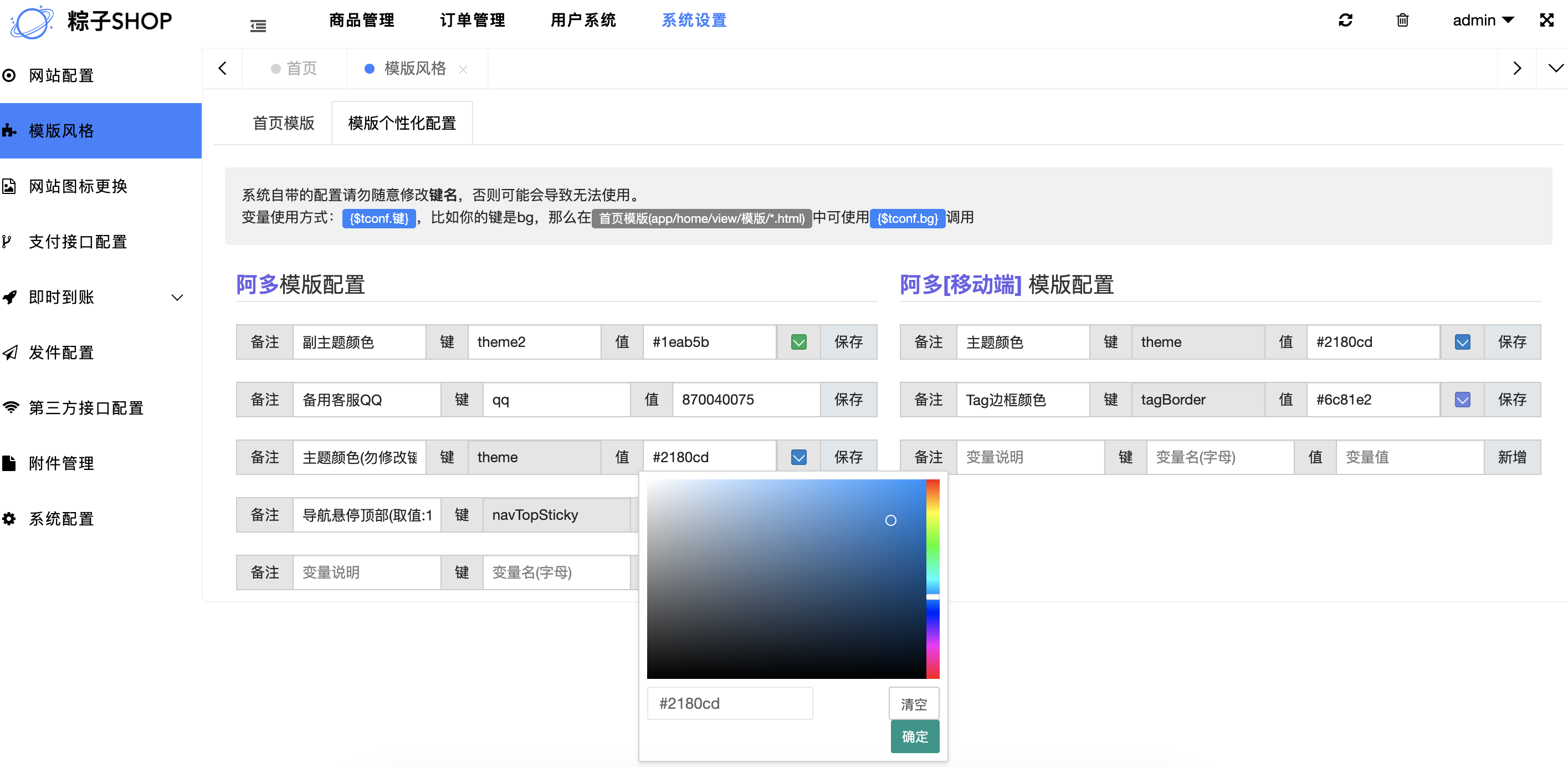1568x767 pixels.
Task: Clear cache with the trash icon
Action: point(1402,20)
